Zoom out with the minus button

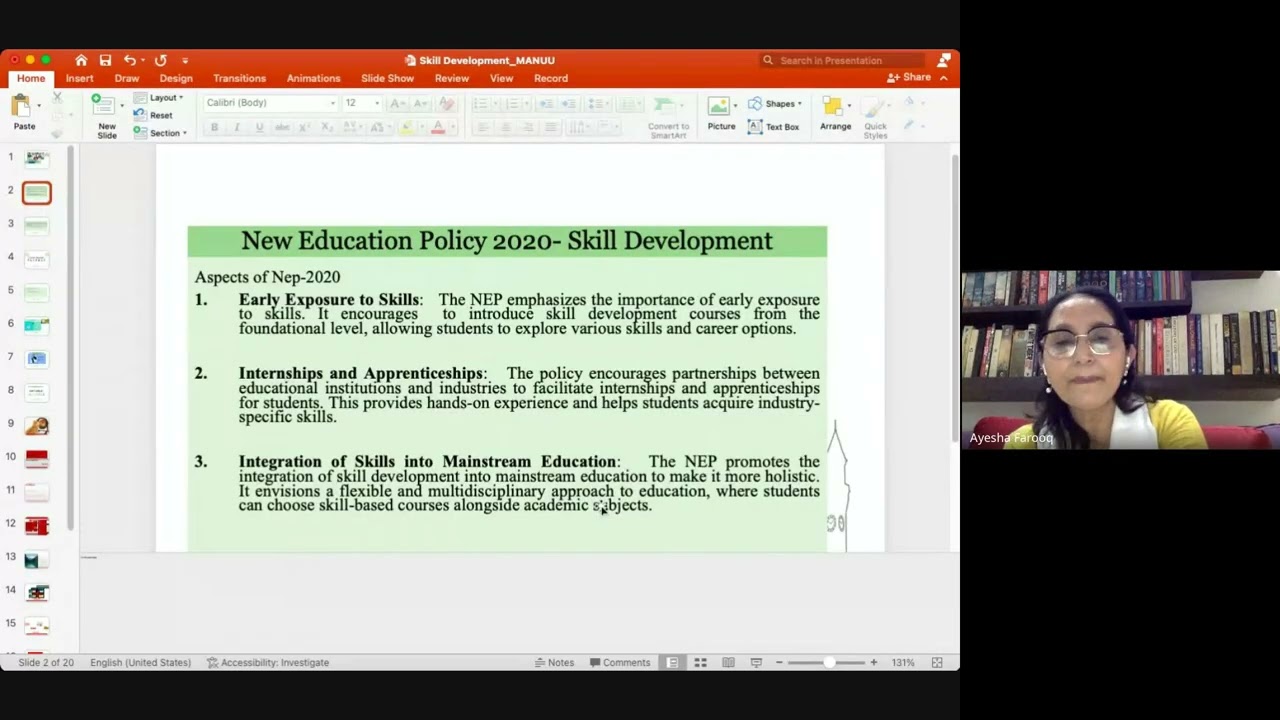click(779, 662)
